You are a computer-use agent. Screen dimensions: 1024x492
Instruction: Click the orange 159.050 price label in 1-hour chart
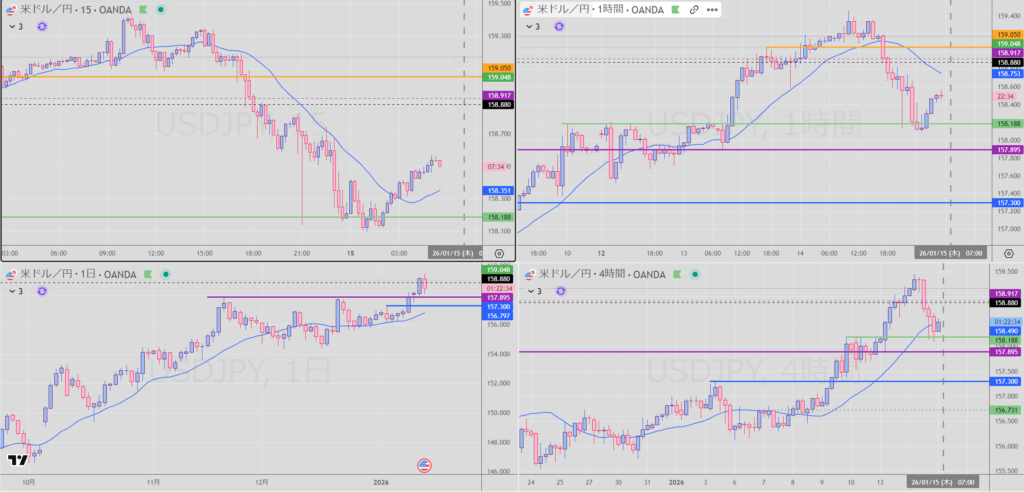(1006, 33)
